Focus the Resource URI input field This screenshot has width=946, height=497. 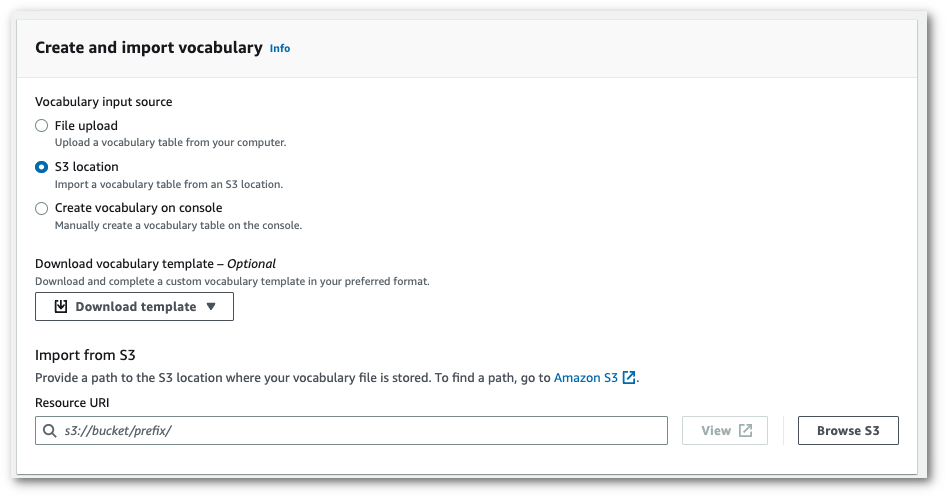pos(360,431)
